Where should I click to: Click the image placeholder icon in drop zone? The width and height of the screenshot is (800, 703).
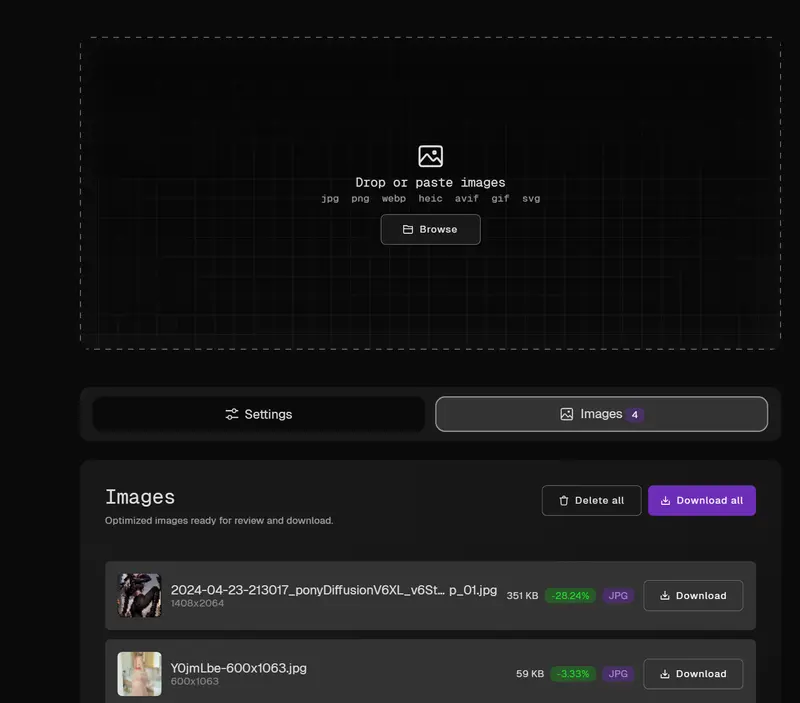click(430, 156)
